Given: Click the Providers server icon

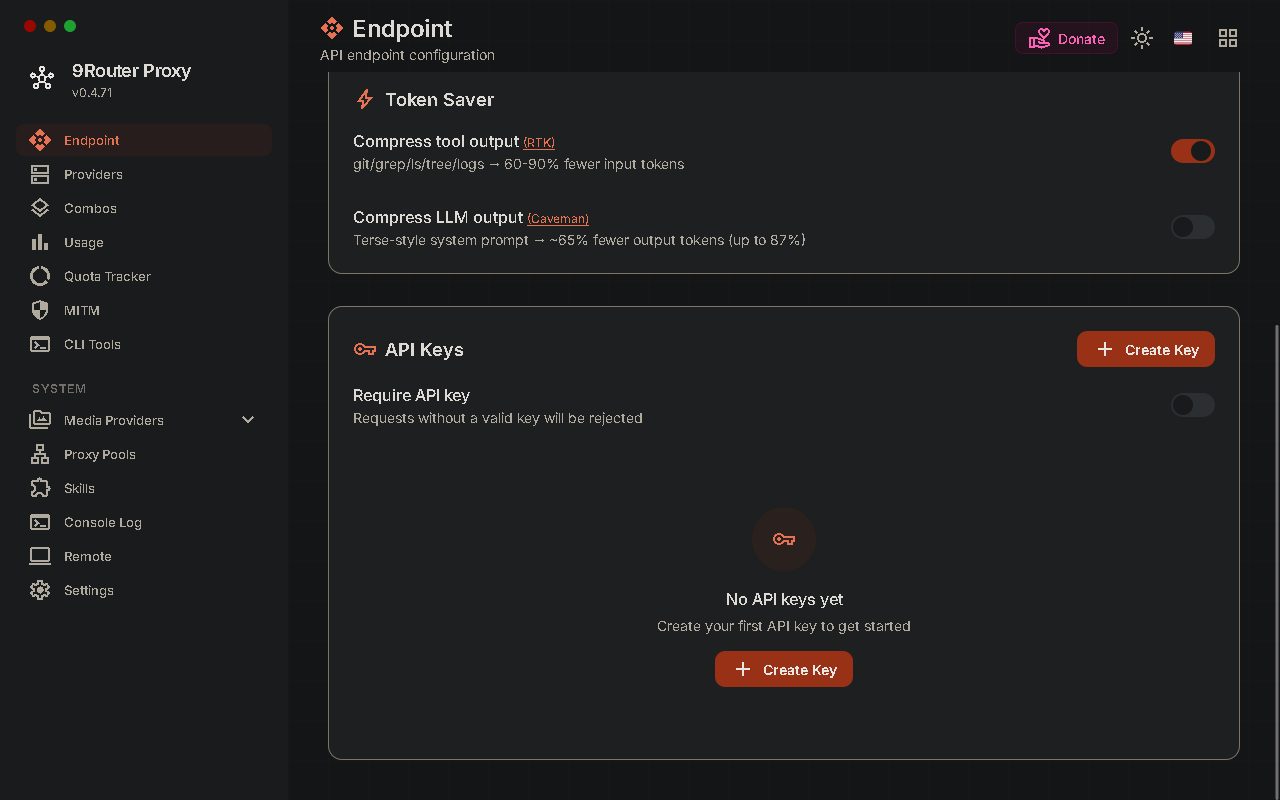Looking at the screenshot, I should (x=40, y=174).
